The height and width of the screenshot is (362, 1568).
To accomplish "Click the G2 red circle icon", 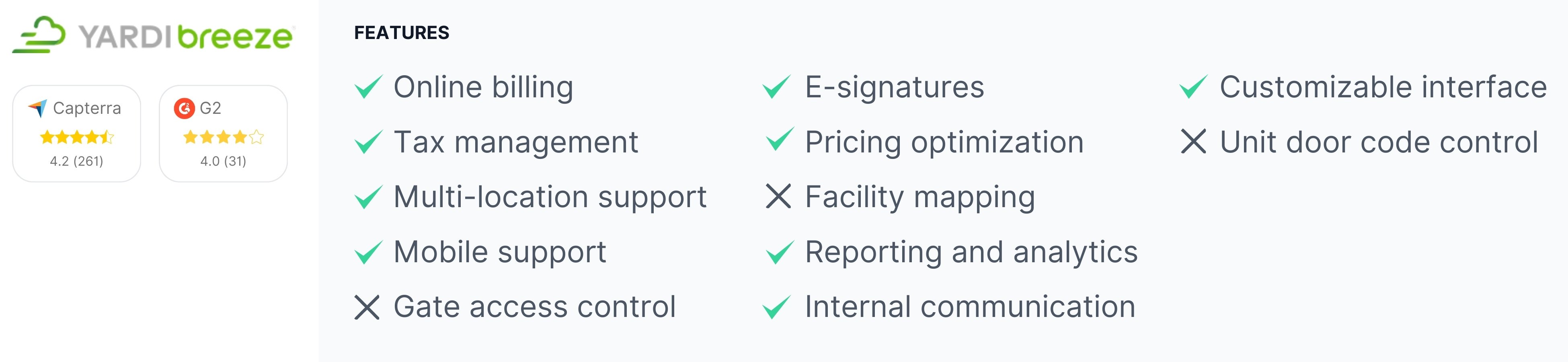I will pyautogui.click(x=184, y=109).
